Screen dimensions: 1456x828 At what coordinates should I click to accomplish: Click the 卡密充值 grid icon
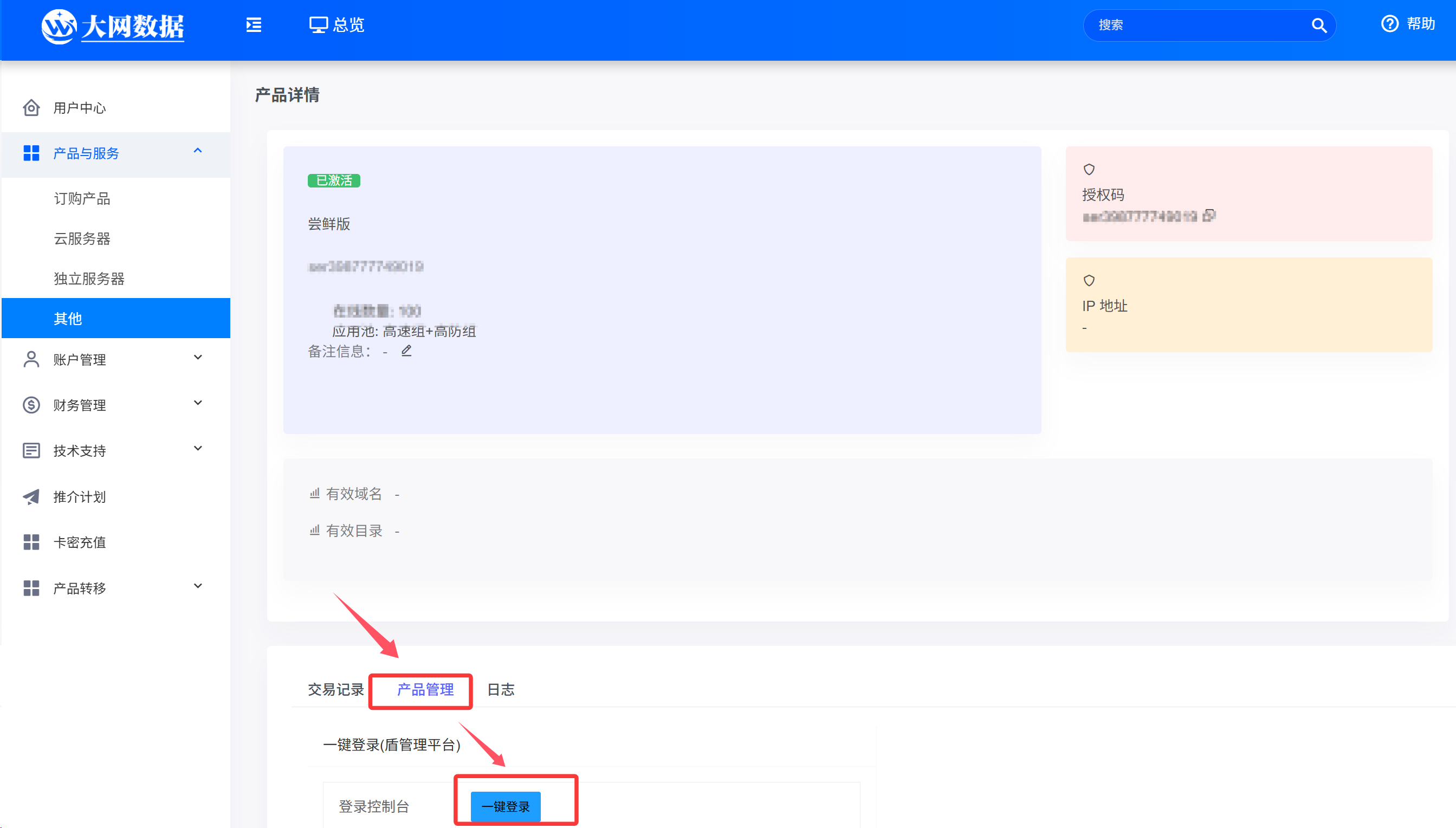coord(31,542)
